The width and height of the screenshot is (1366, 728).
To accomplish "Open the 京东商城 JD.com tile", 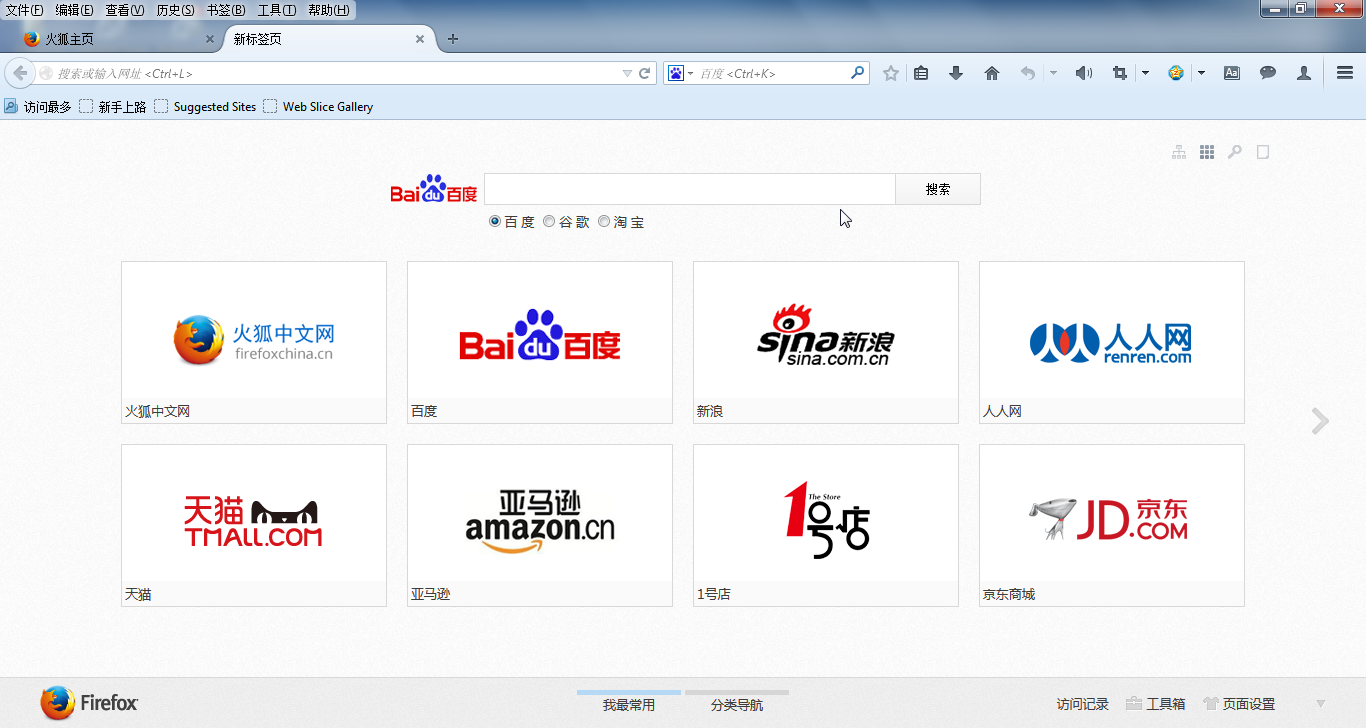I will (x=1112, y=525).
